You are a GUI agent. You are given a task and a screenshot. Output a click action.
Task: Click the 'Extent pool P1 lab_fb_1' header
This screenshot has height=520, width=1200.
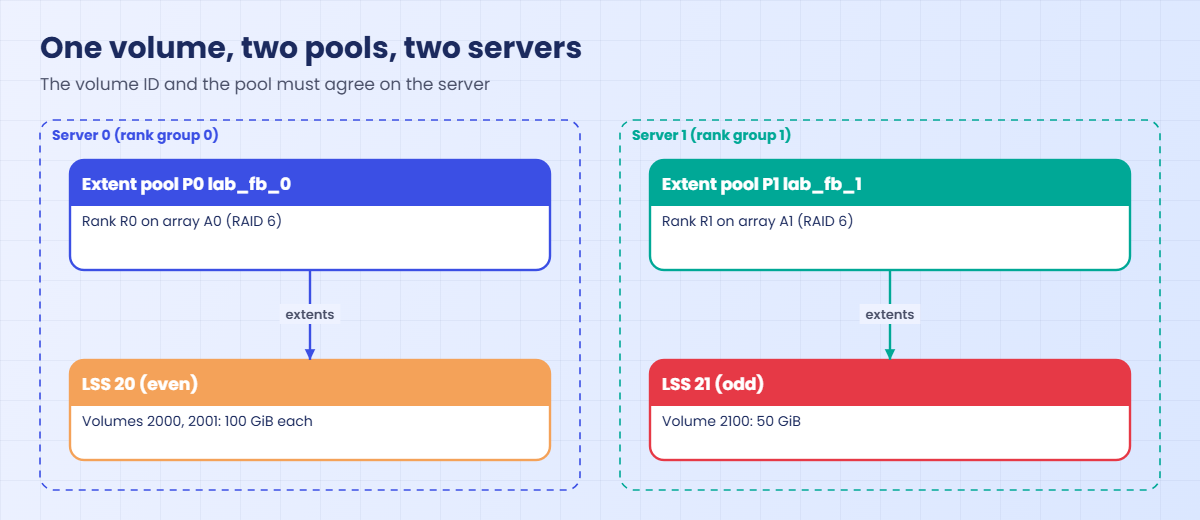[890, 184]
